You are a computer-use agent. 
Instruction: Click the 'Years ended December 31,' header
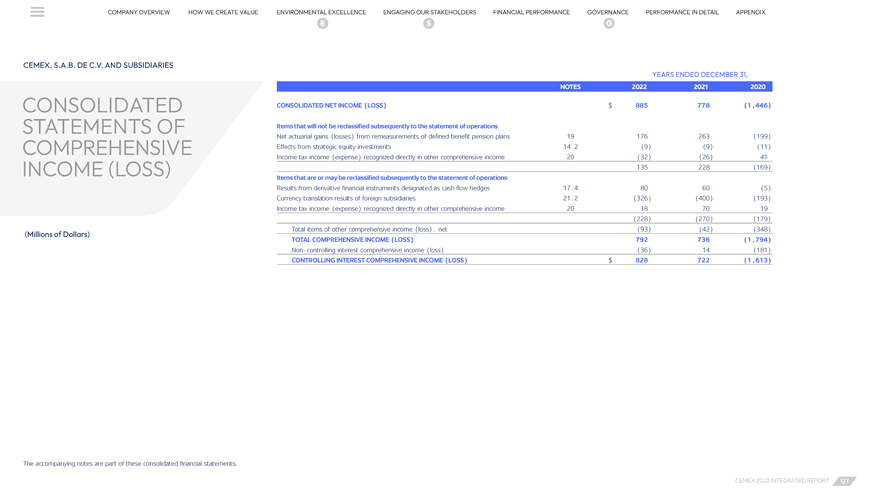[x=699, y=74]
